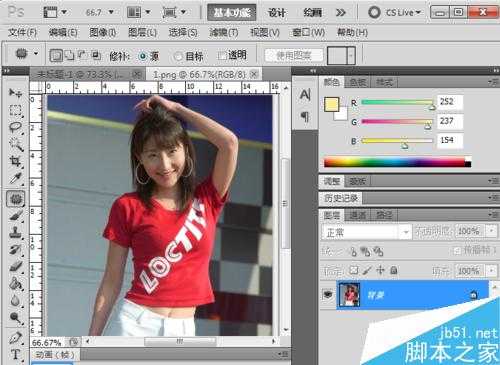Hide the Background layer with eye icon
Viewport: 500px width, 365px height.
(x=328, y=294)
